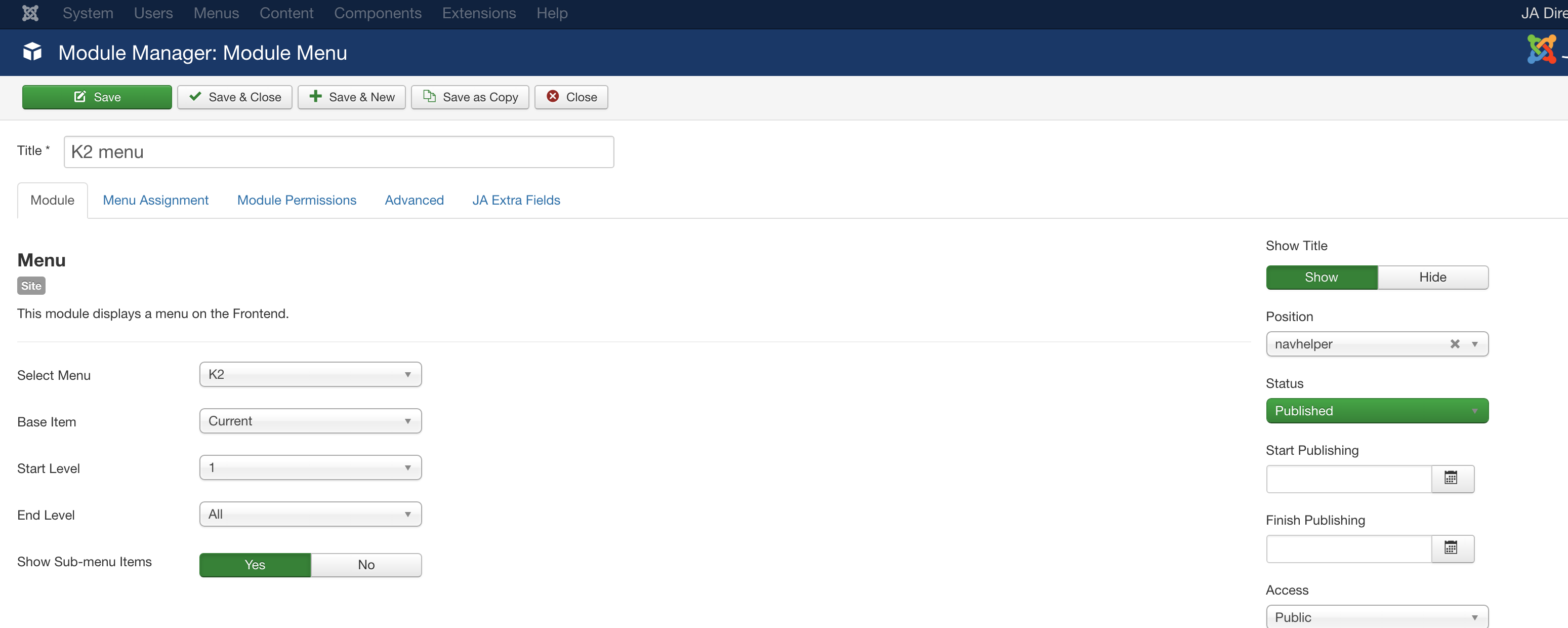Click the red Close toolbar button
The image size is (1568, 628).
click(571, 97)
